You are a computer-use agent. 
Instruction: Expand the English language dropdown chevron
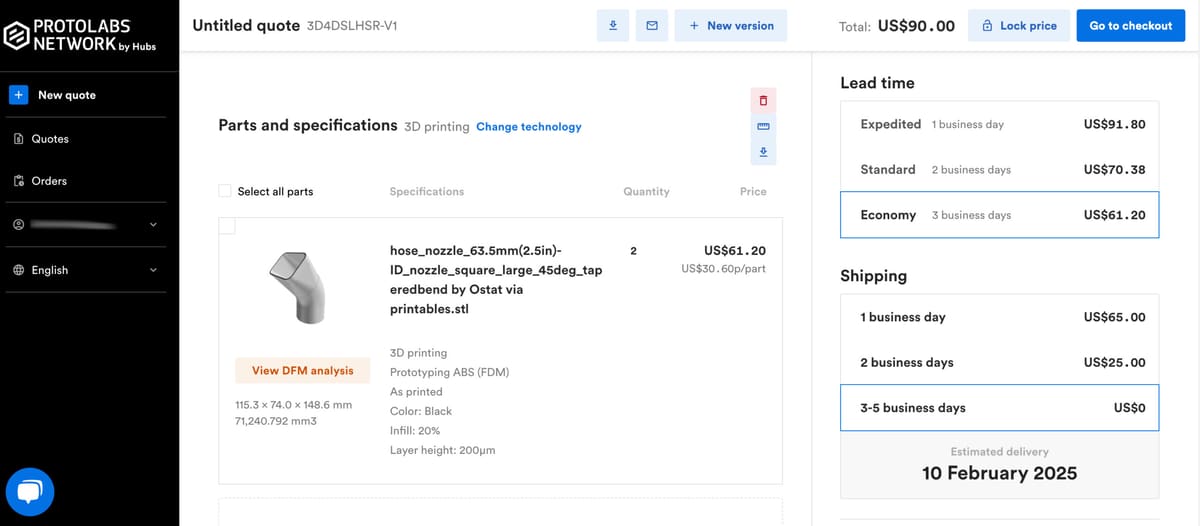point(153,270)
